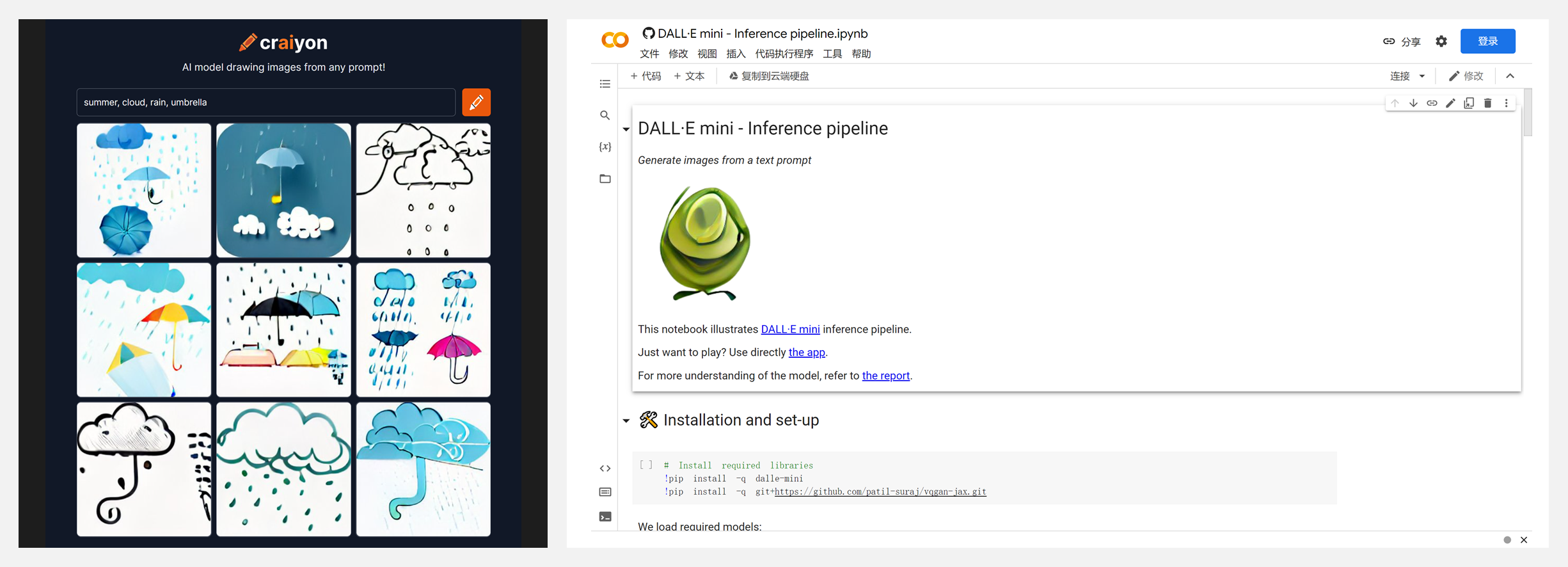Move cell up with the up arrow icon
The width and height of the screenshot is (1568, 567).
[1395, 103]
